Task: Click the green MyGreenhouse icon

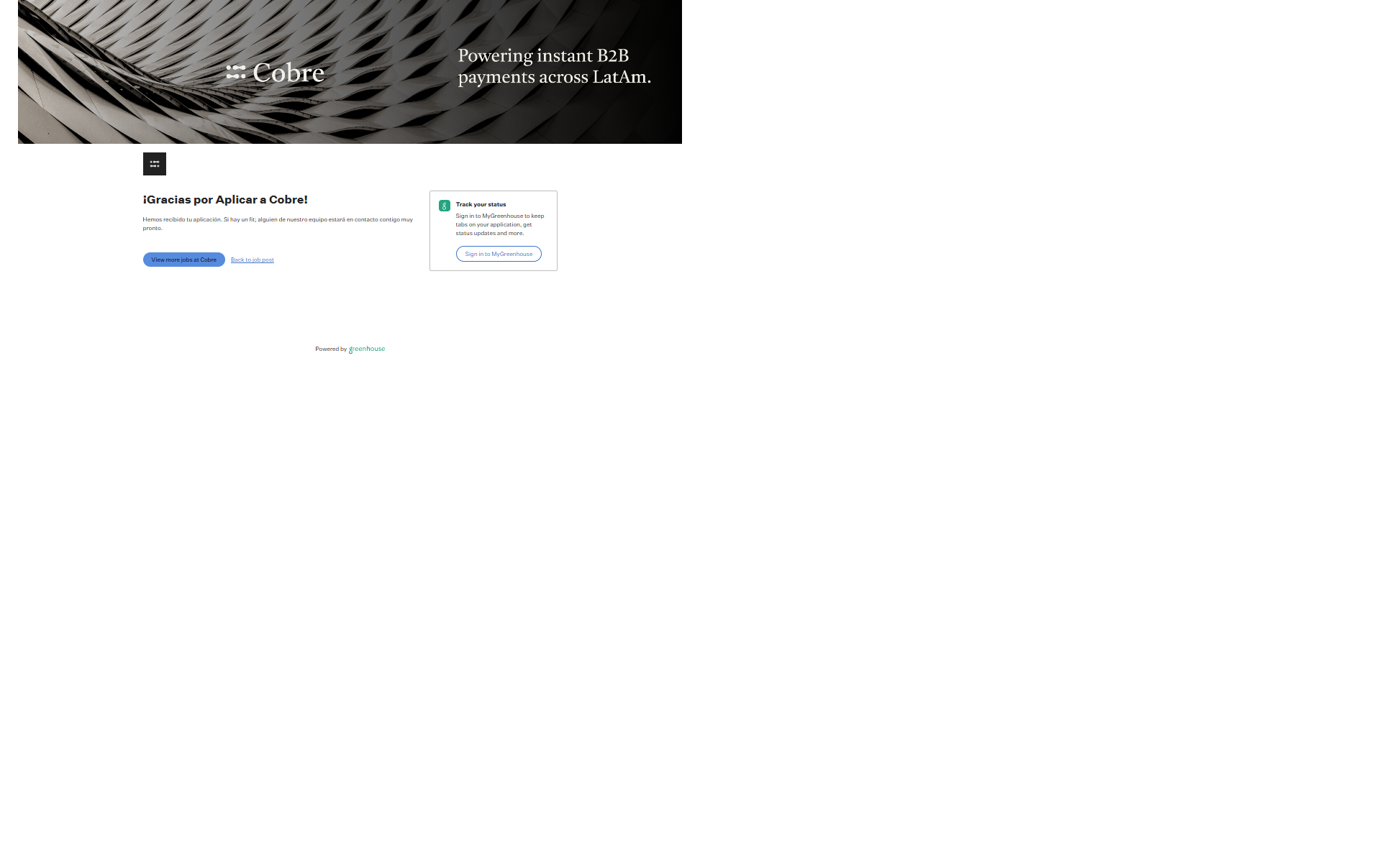Action: 445,206
